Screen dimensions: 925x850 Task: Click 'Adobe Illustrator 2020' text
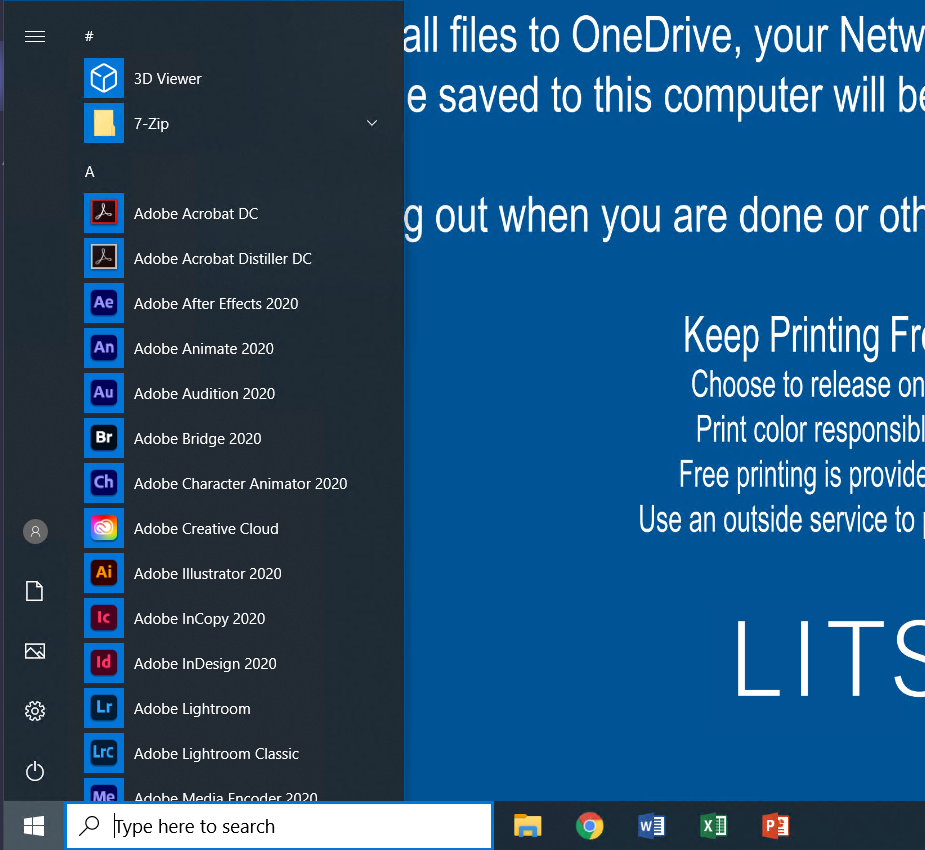(x=208, y=573)
